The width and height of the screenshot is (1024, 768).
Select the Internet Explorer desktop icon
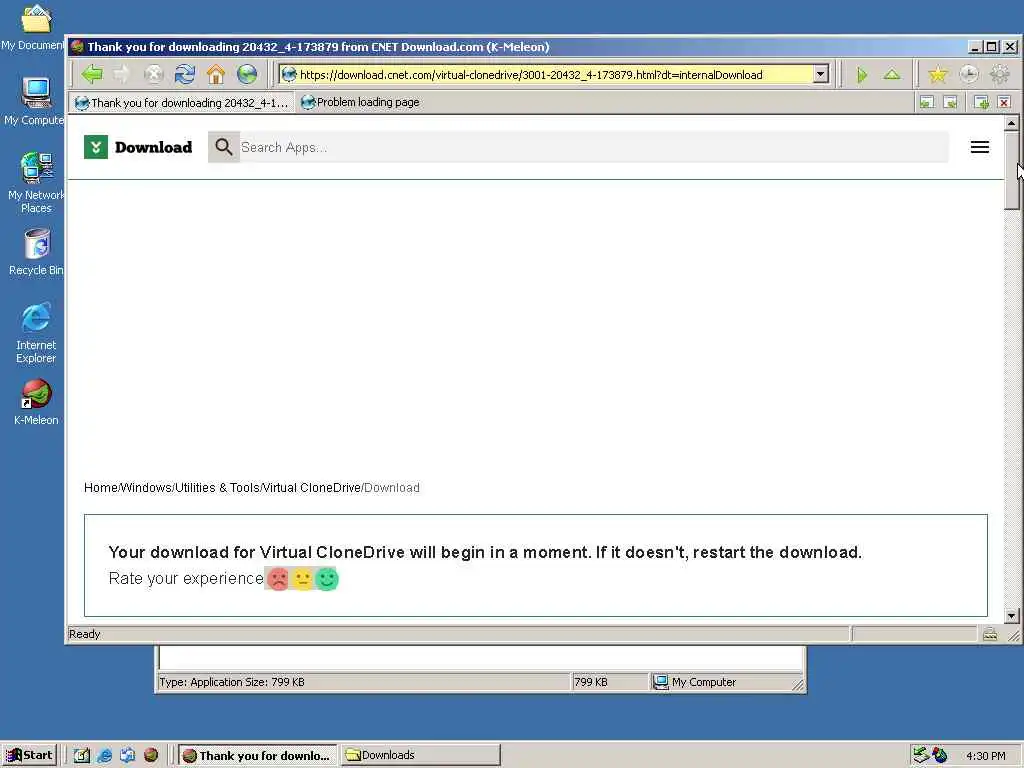[x=36, y=332]
